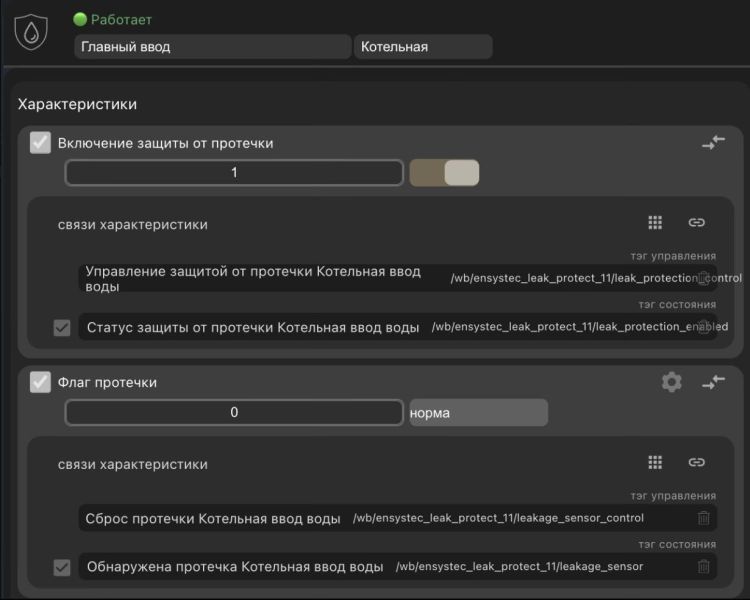Delete the leakage_sensor_control tag link

pyautogui.click(x=703, y=518)
